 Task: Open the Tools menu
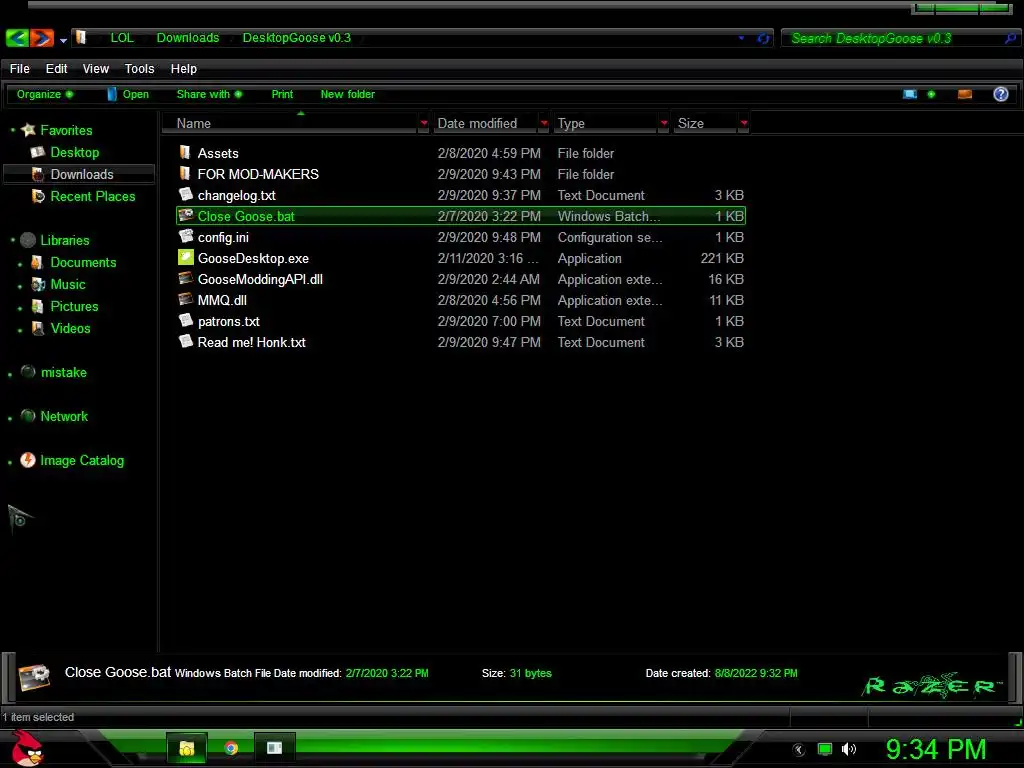(x=139, y=69)
